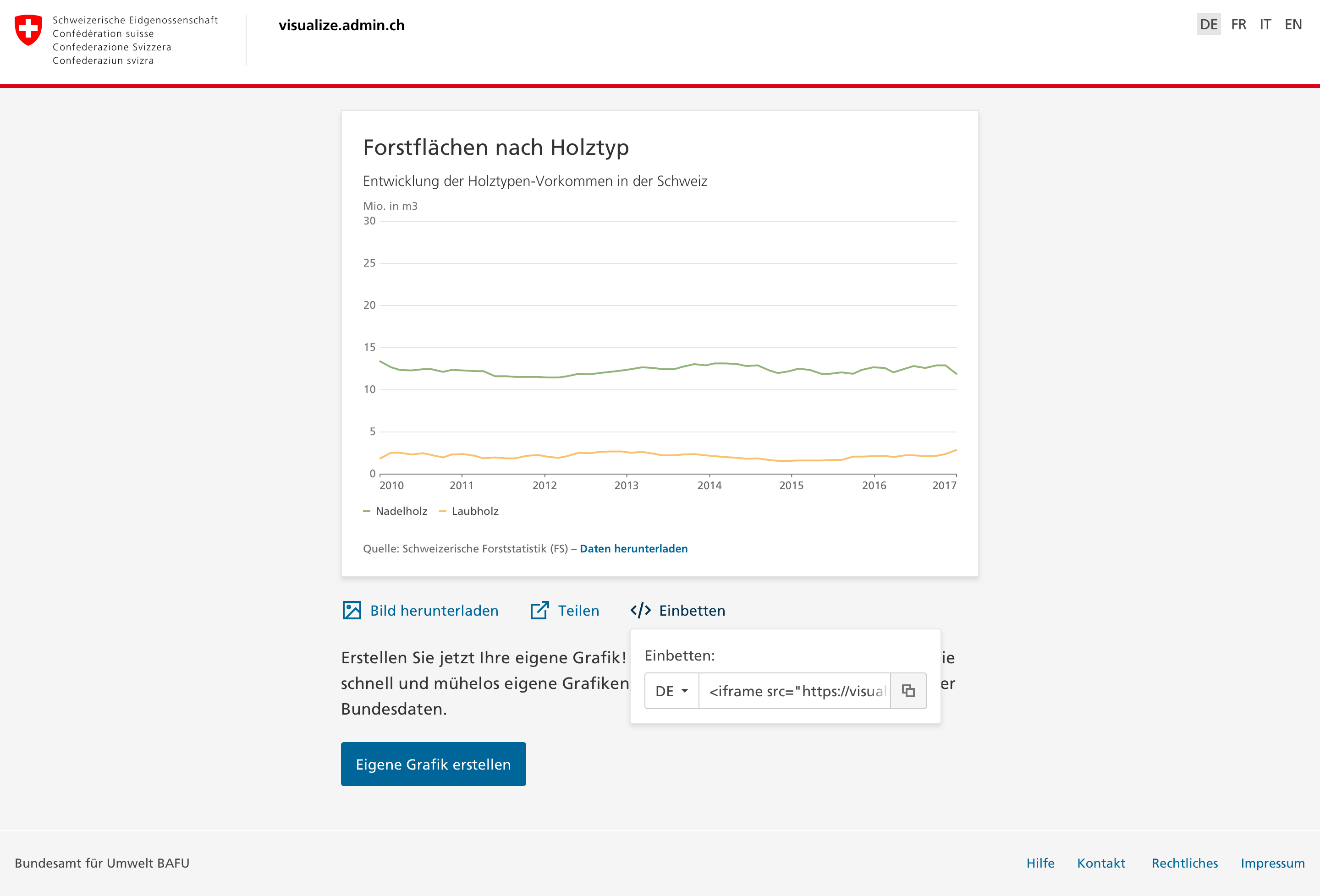Viewport: 1320px width, 896px height.
Task: Click the download image picture icon
Action: coord(352,611)
